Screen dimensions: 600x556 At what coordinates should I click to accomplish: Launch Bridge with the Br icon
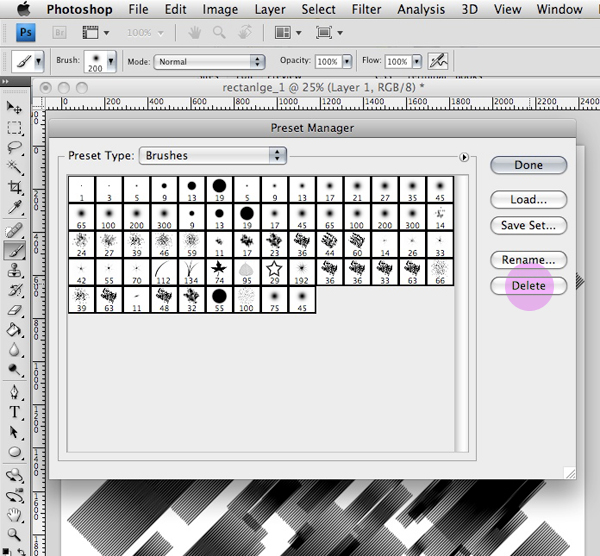(59, 33)
